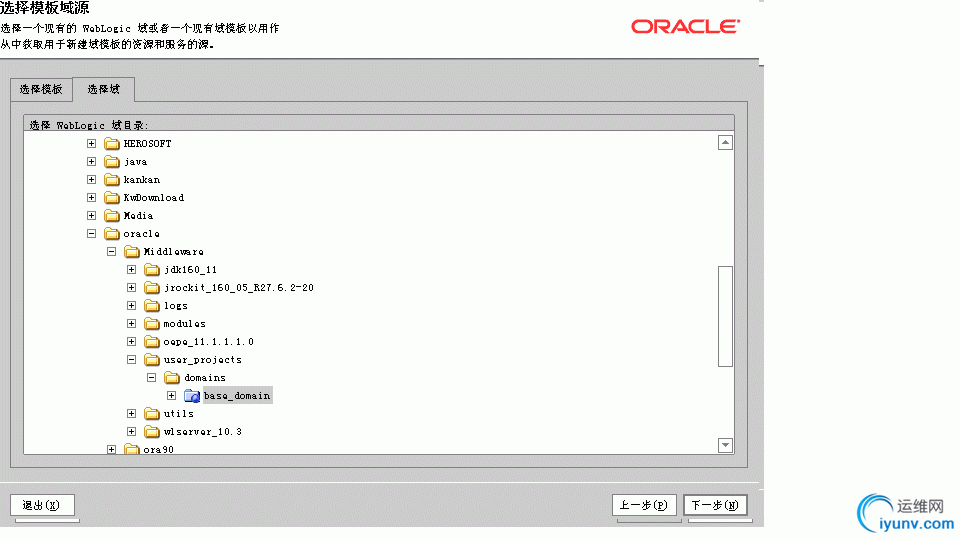Viewport: 960px width, 540px height.
Task: Select the modules label
Action: click(x=184, y=324)
